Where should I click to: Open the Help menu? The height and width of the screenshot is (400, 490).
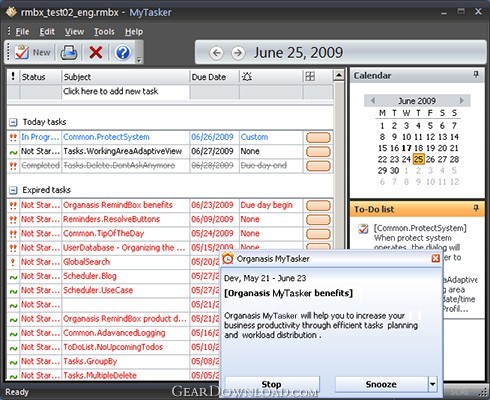tap(134, 32)
